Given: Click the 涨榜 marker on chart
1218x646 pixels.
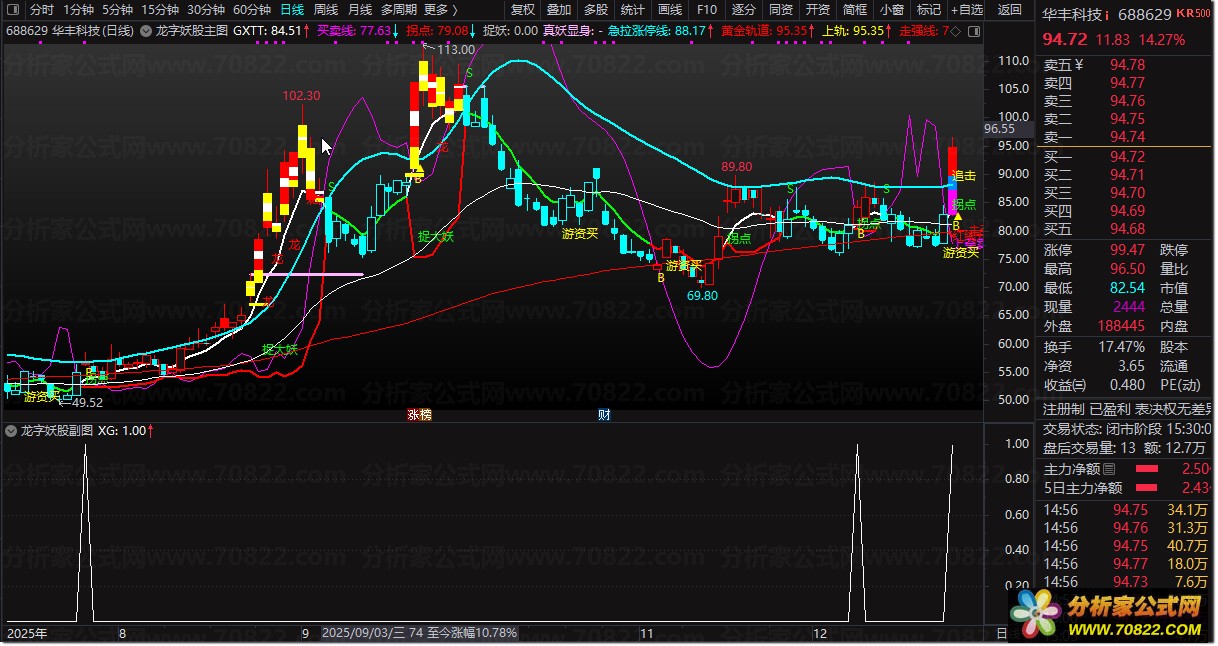Looking at the screenshot, I should coord(419,415).
